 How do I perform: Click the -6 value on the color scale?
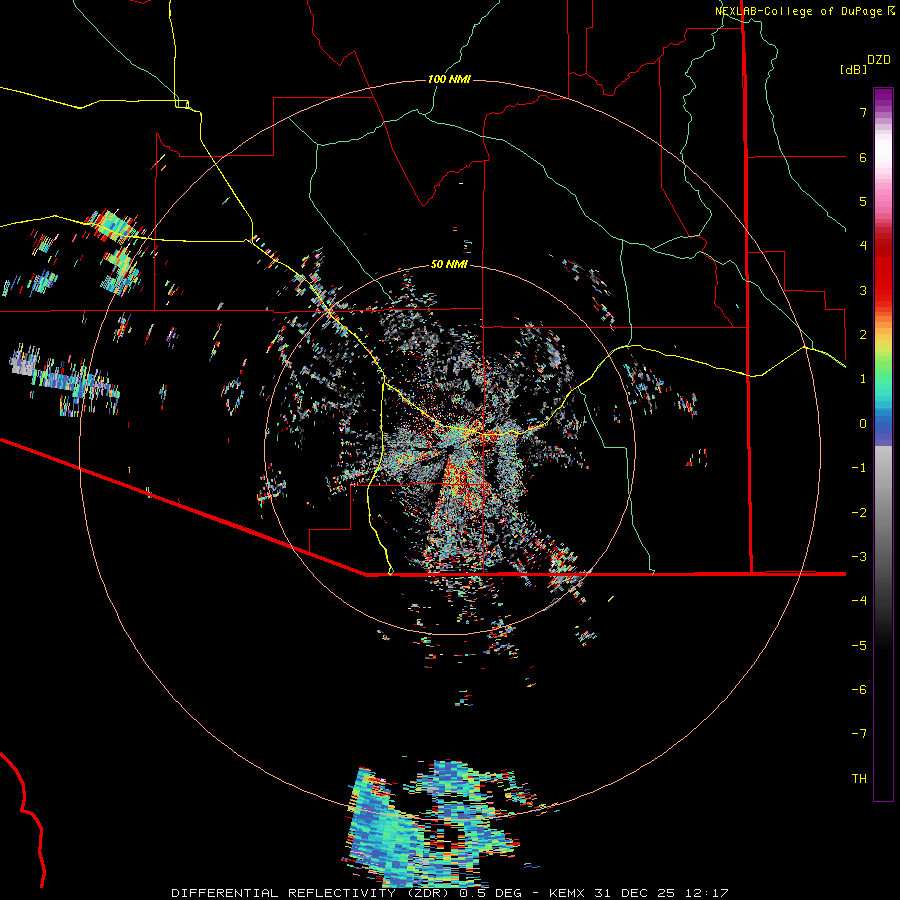pos(859,690)
